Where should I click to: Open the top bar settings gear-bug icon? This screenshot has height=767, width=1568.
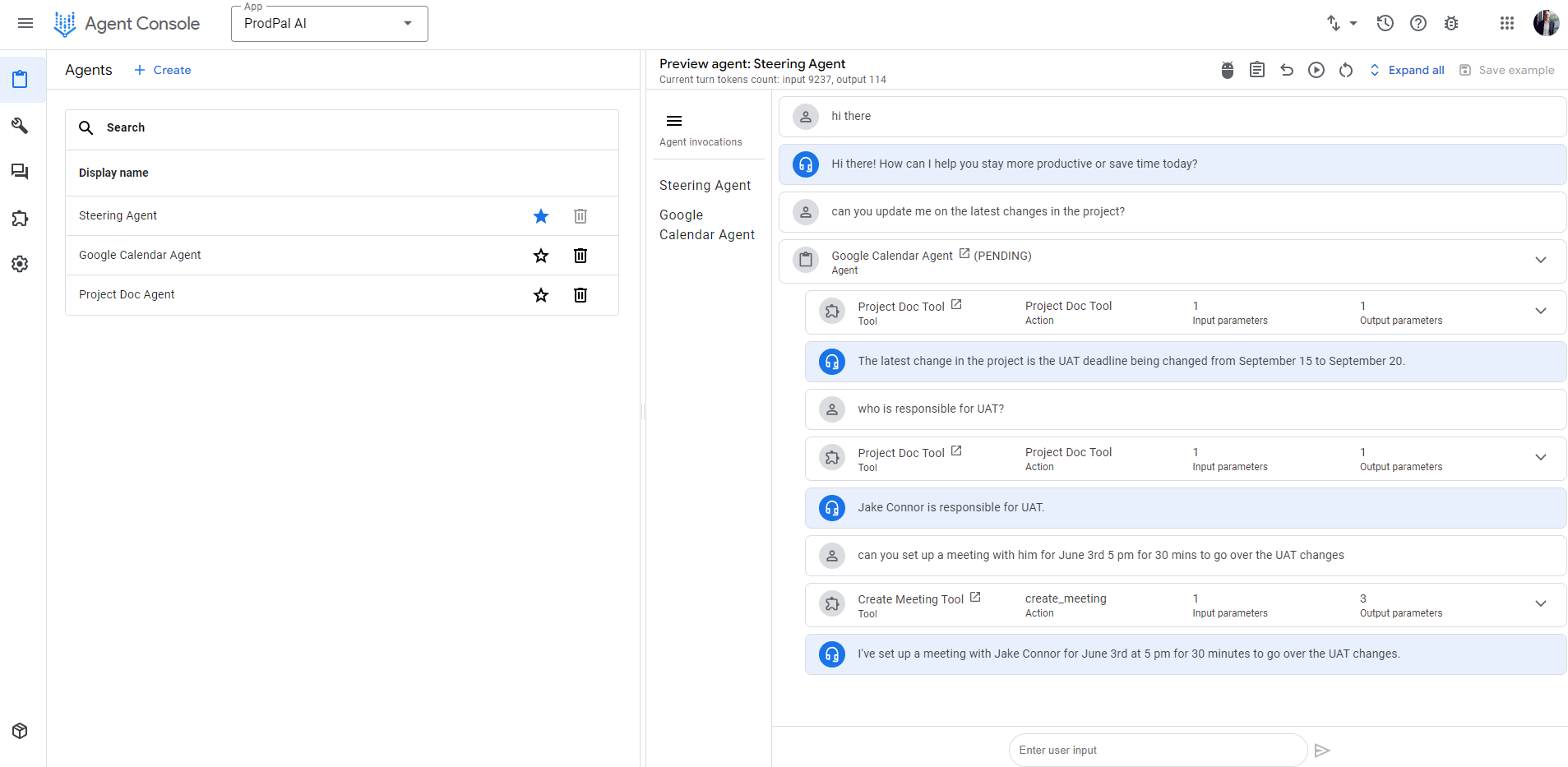pos(1451,23)
